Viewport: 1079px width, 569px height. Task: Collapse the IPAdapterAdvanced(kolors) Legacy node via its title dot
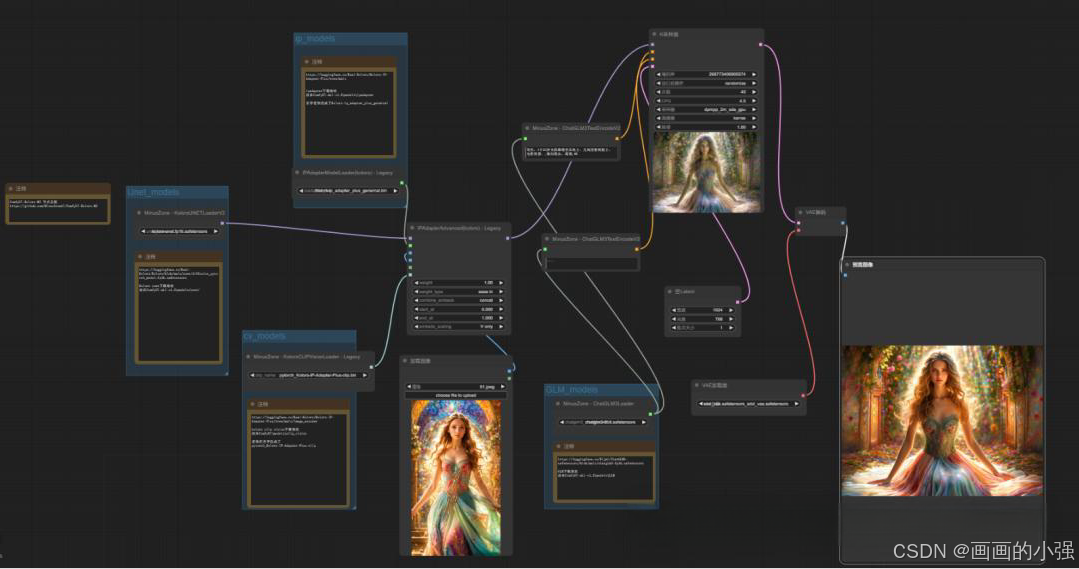[x=412, y=228]
